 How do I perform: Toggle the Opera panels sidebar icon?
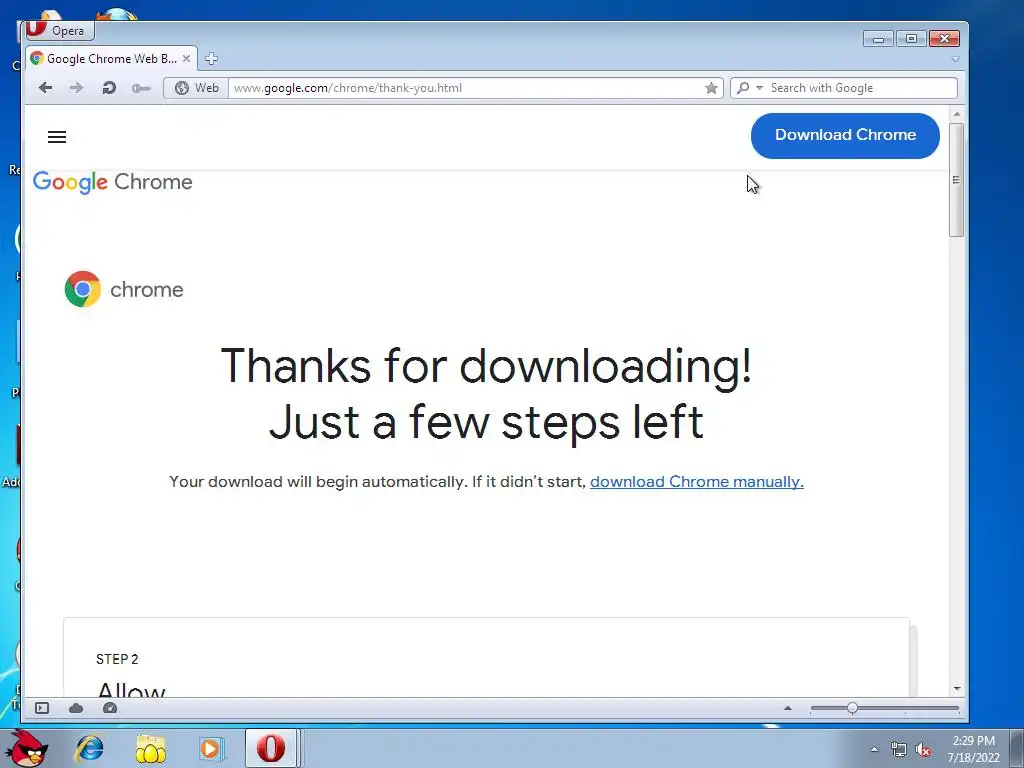(x=42, y=708)
